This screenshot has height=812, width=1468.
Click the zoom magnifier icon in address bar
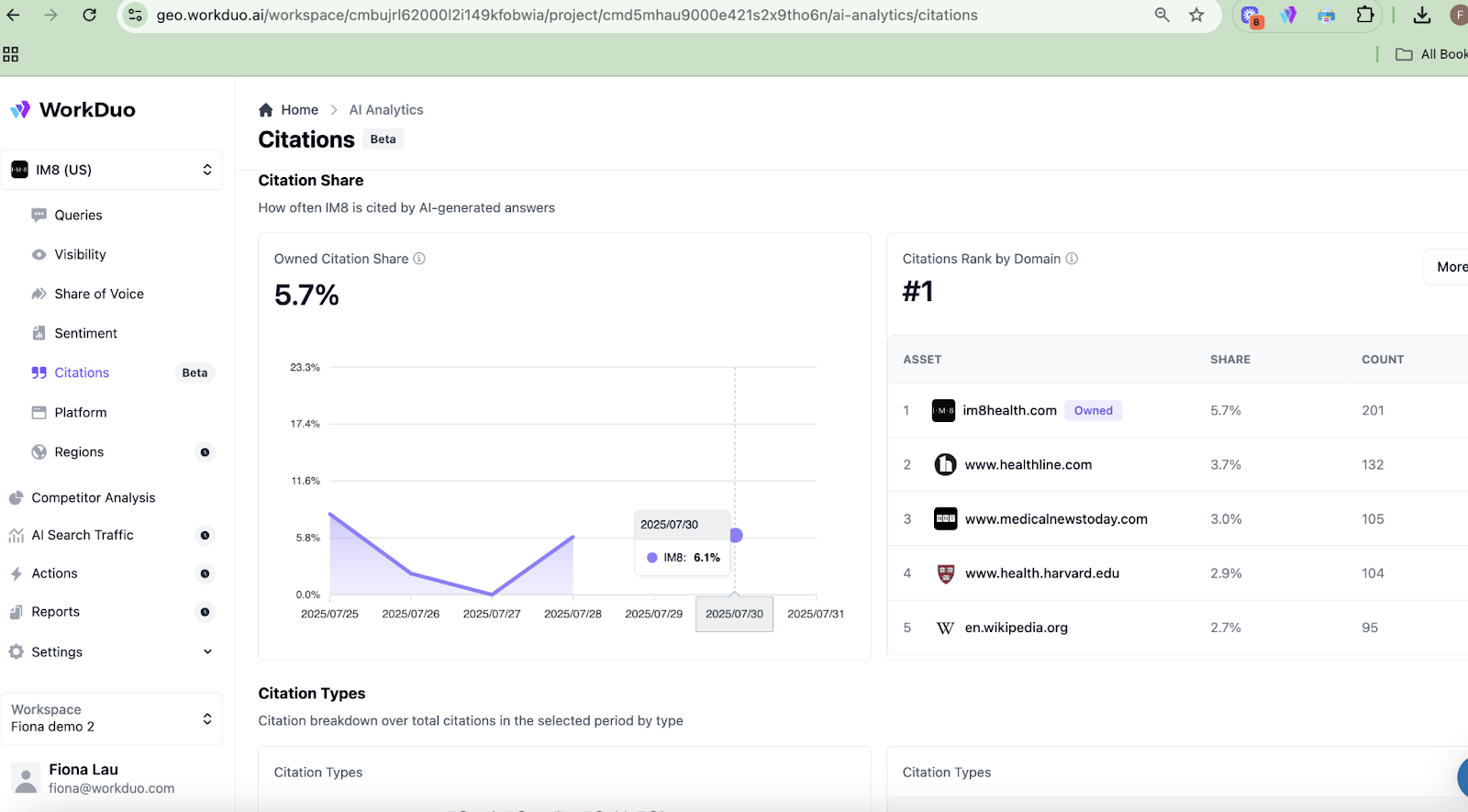[x=1162, y=15]
